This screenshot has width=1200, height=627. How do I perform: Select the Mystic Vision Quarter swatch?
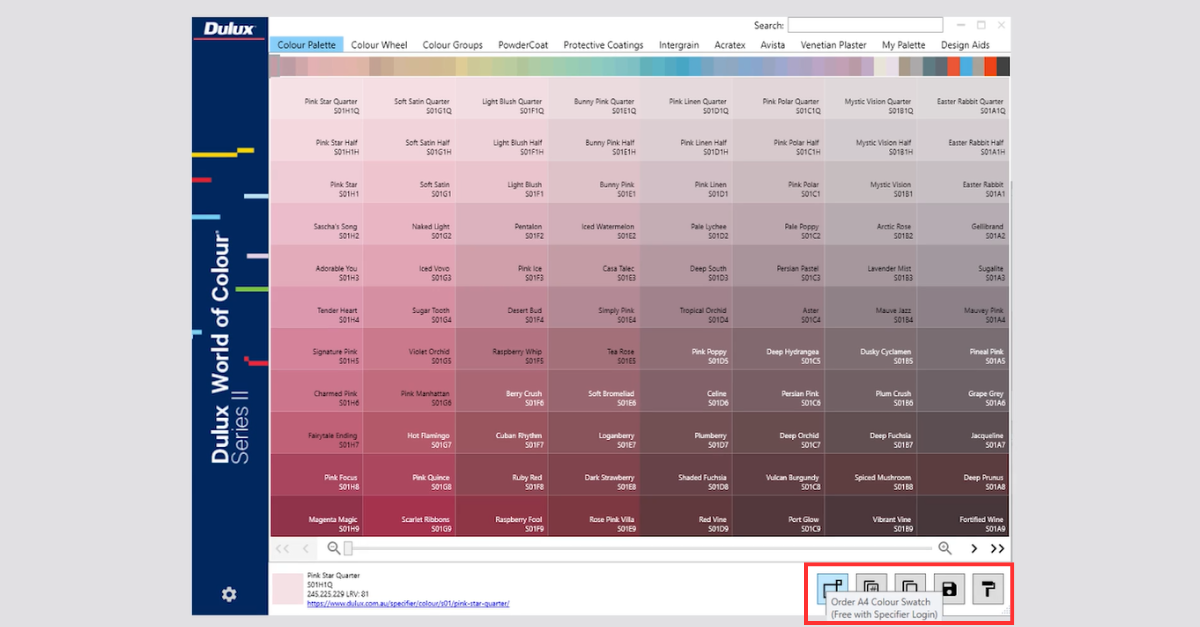pyautogui.click(x=871, y=98)
